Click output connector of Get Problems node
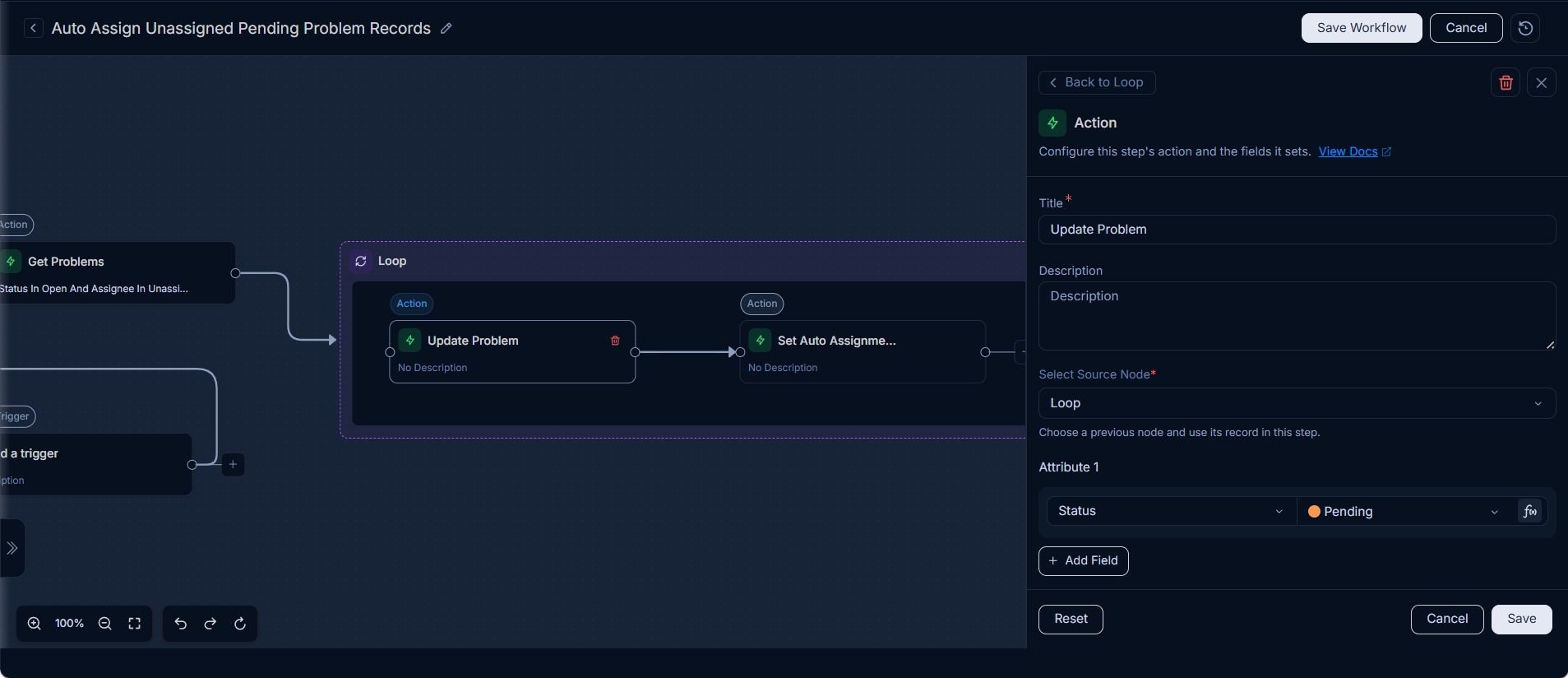 pos(235,273)
